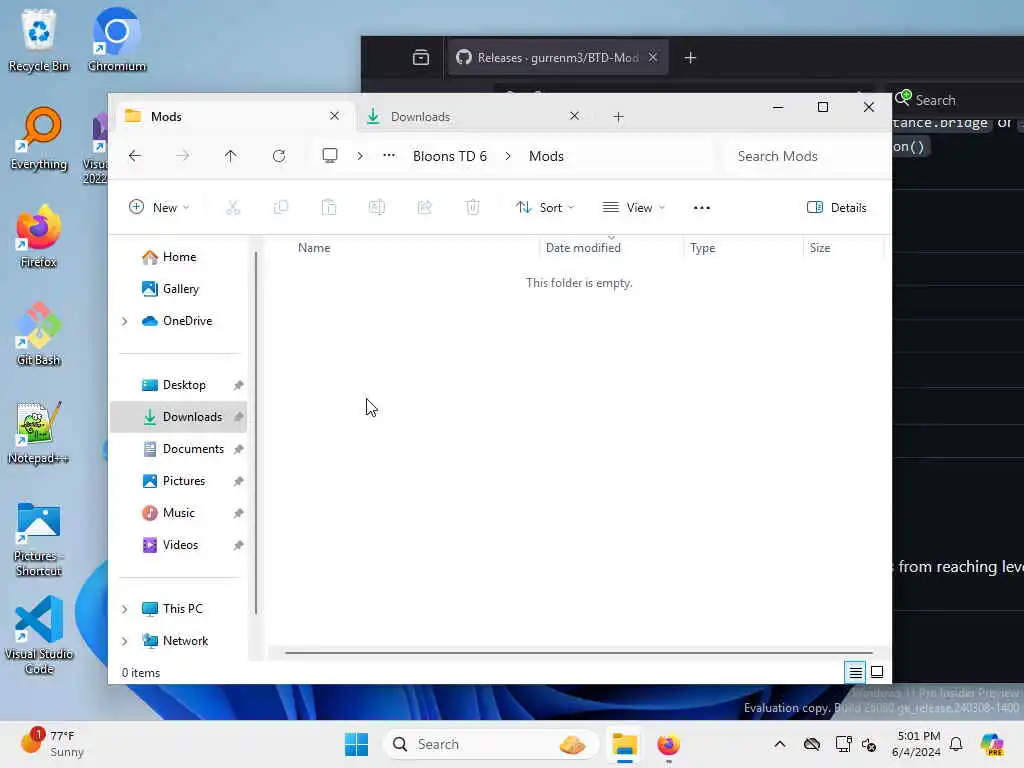Image resolution: width=1024 pixels, height=768 pixels.
Task: Open the View options dropdown
Action: coord(633,208)
